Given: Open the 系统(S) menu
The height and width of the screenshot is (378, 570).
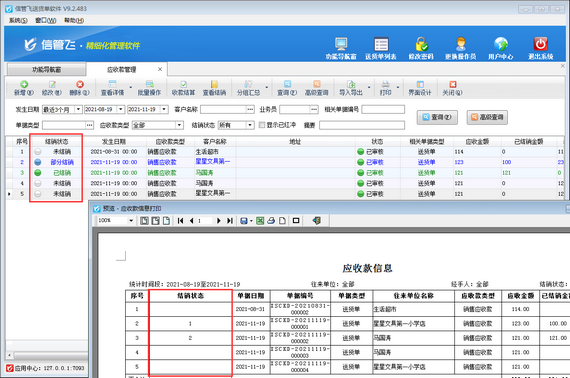Looking at the screenshot, I should coord(18,20).
